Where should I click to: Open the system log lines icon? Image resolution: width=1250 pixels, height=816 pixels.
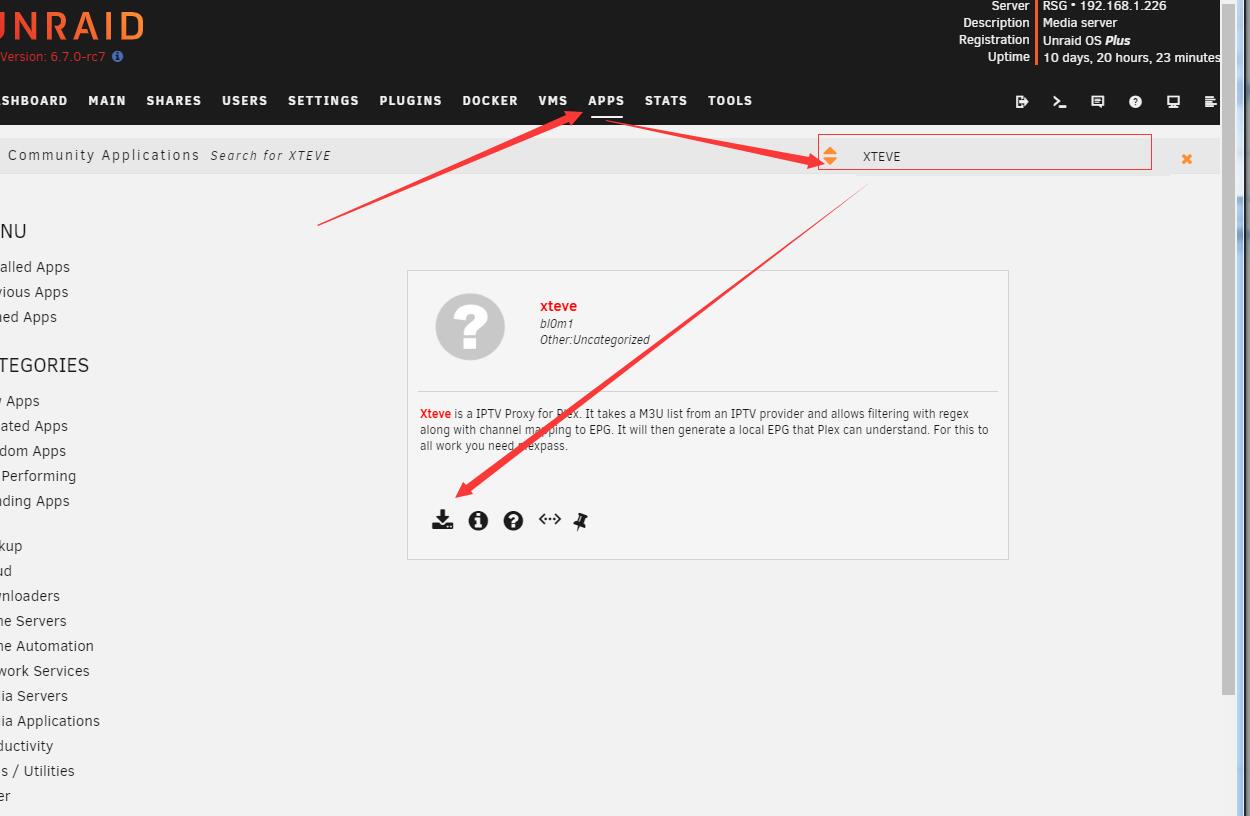click(1210, 101)
